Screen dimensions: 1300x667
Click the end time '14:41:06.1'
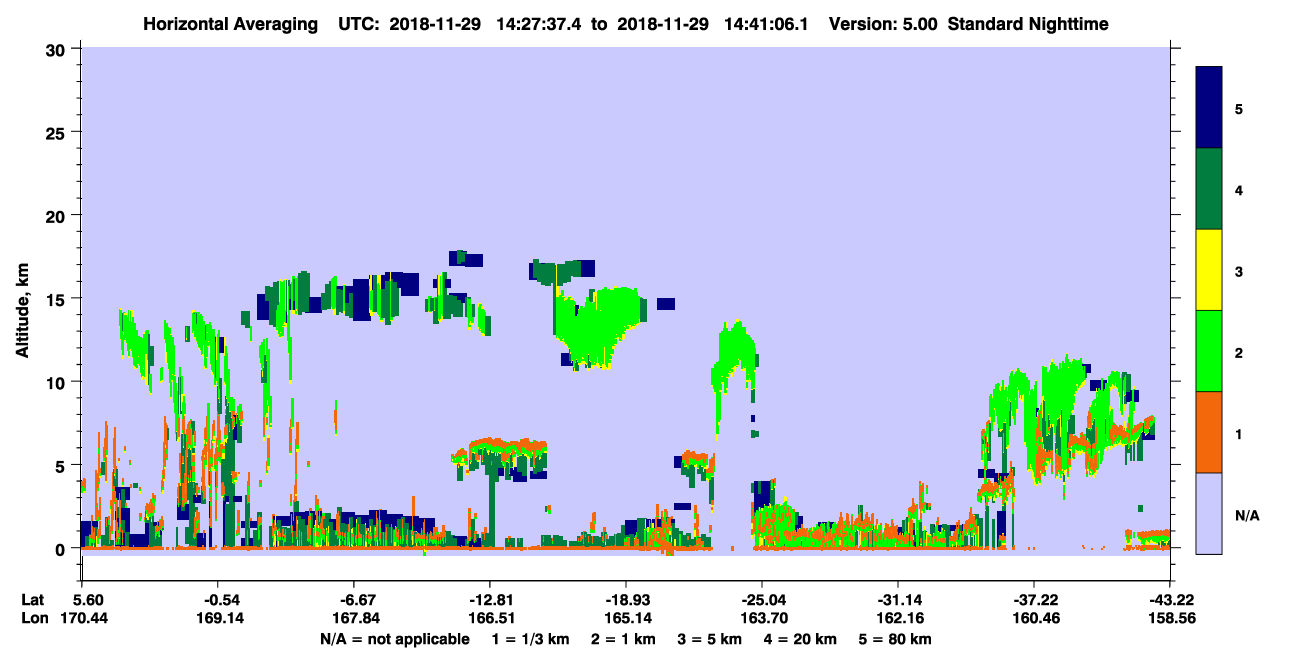768,24
